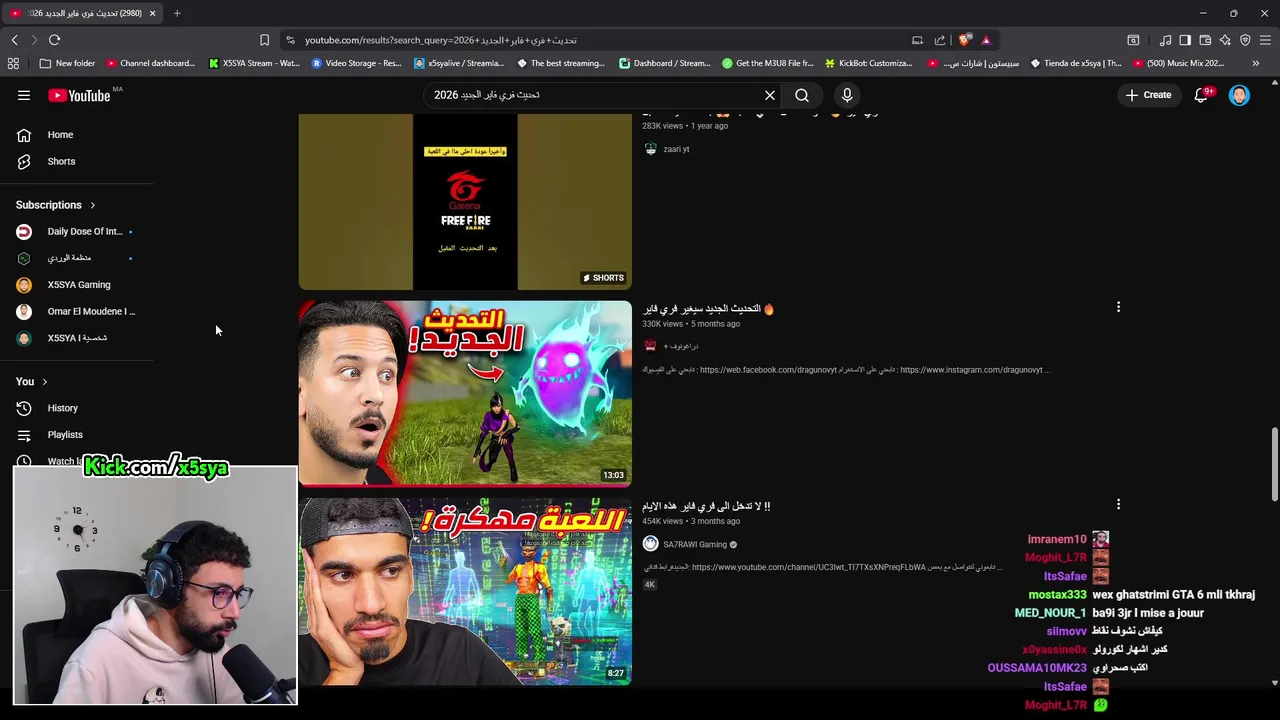Open the Brave Shields lion icon
The image size is (1280, 720).
[964, 40]
